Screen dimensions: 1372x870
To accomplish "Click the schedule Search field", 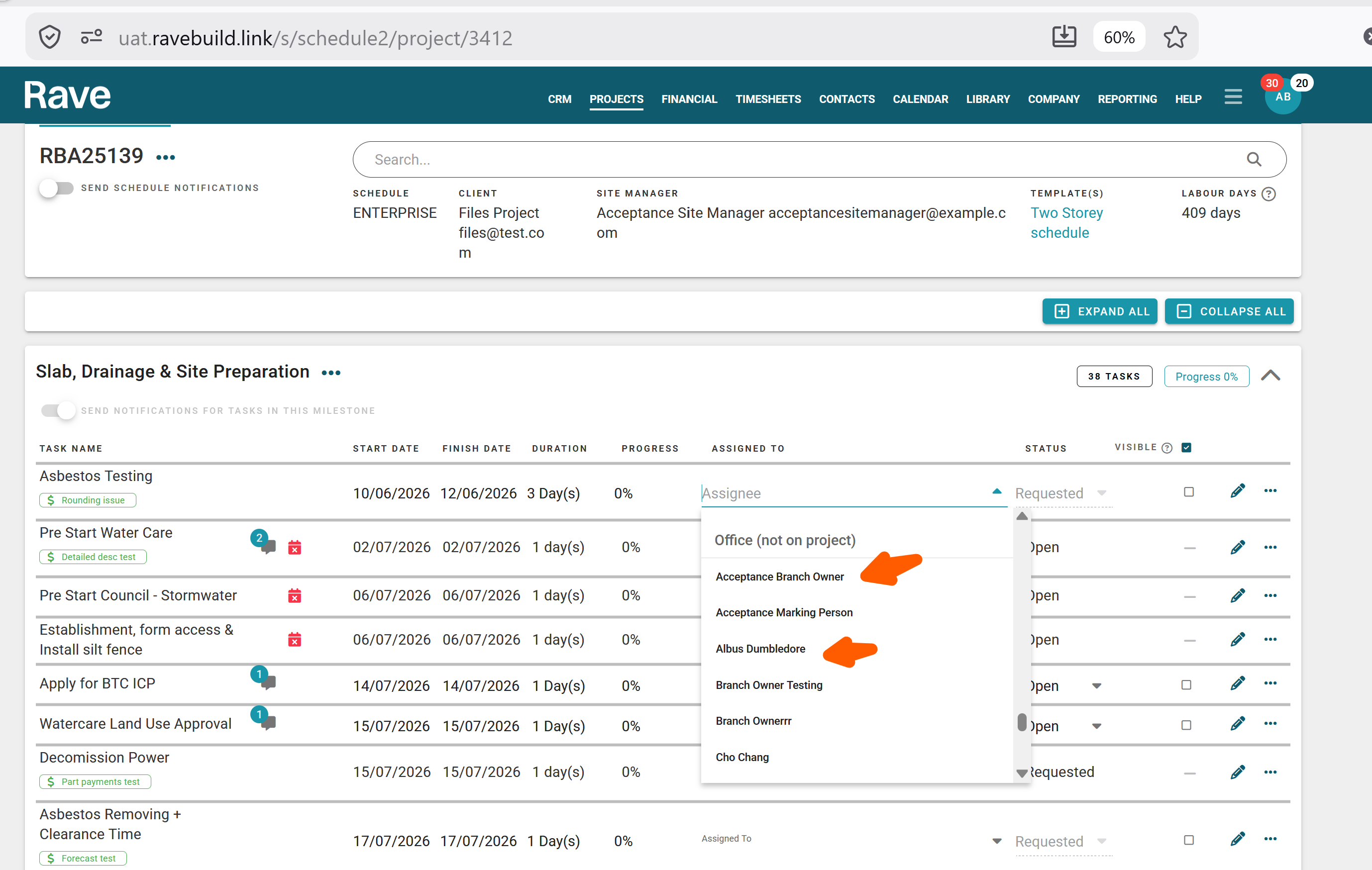I will click(x=819, y=159).
